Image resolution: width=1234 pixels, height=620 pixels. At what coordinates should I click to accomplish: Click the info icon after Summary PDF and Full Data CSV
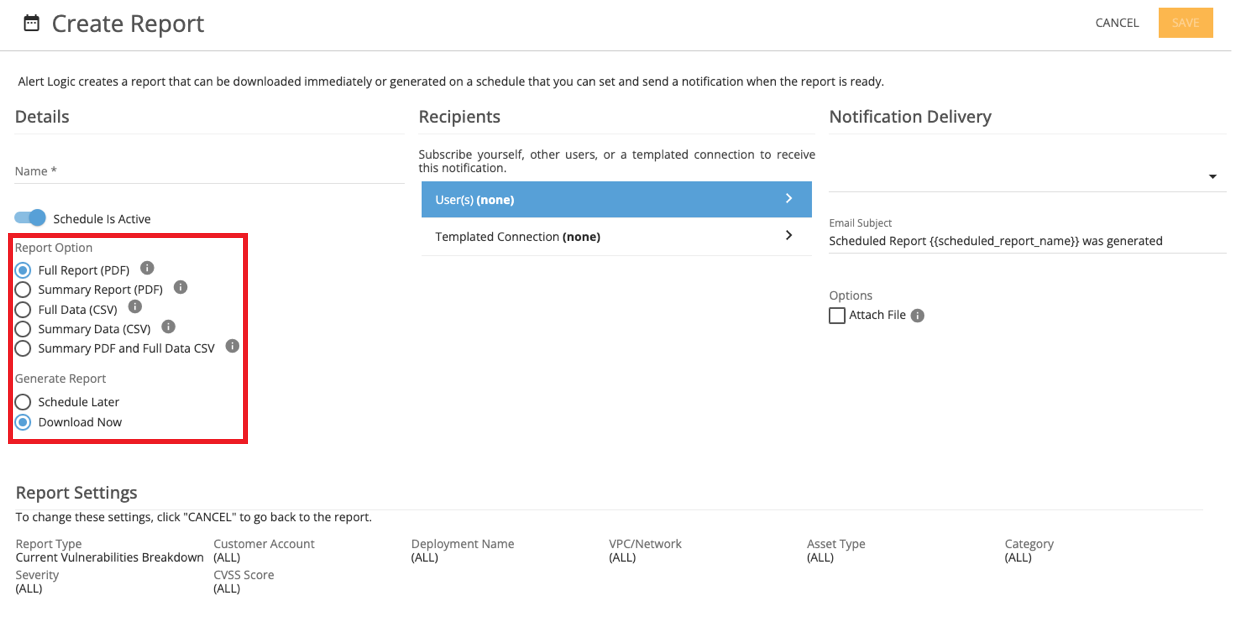[x=231, y=347]
